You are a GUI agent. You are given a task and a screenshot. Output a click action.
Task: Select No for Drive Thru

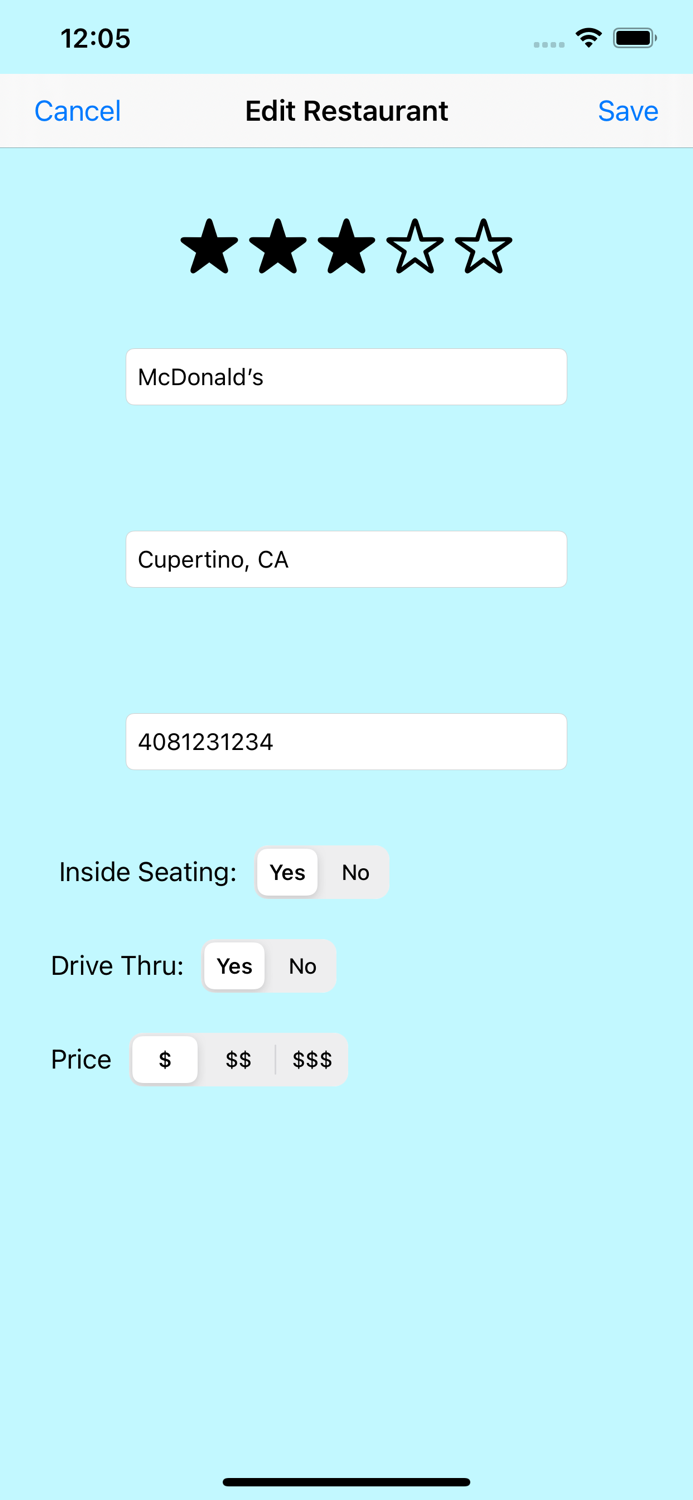[302, 966]
